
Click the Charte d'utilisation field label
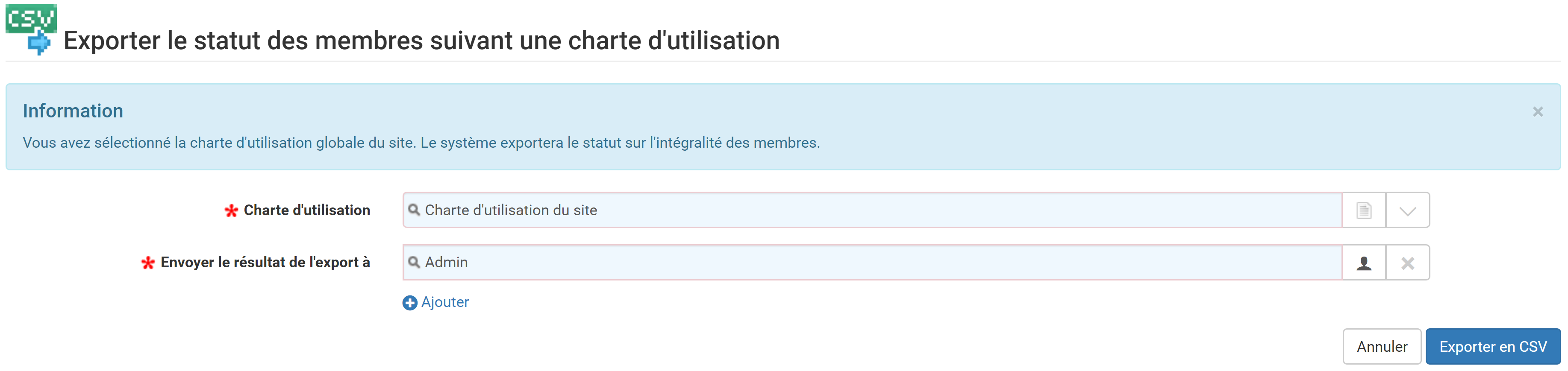[307, 210]
